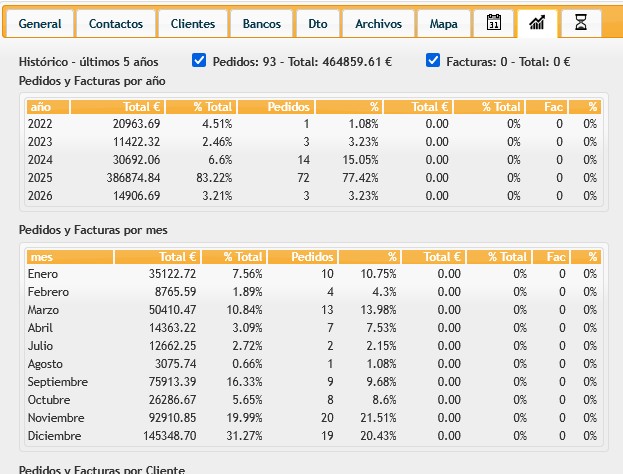This screenshot has height=474, width=623.
Task: Sort yearly table by año header
Action: (40, 106)
